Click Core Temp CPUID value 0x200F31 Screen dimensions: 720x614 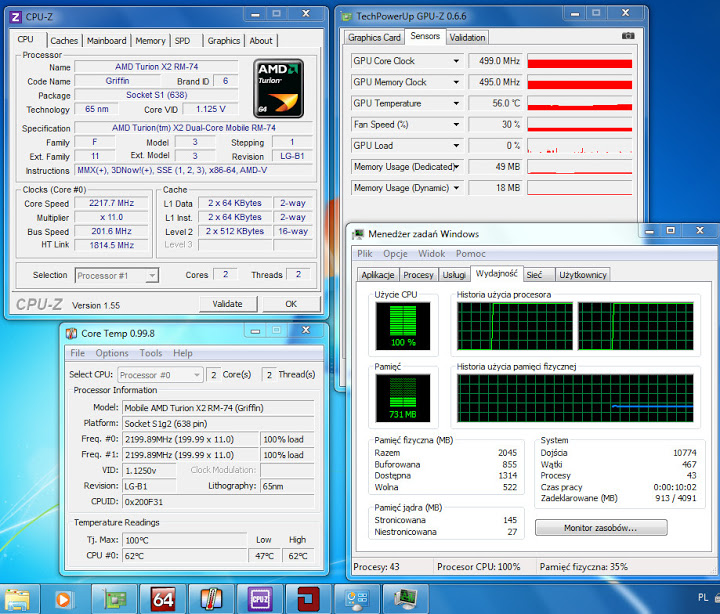point(219,502)
